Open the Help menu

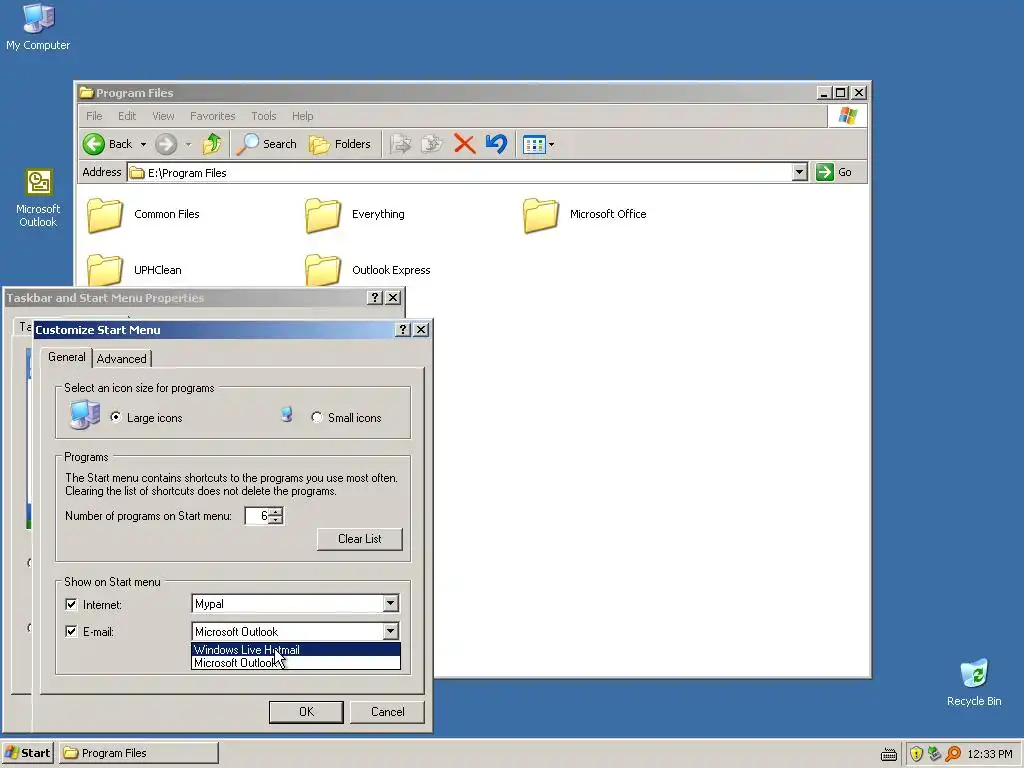click(302, 116)
